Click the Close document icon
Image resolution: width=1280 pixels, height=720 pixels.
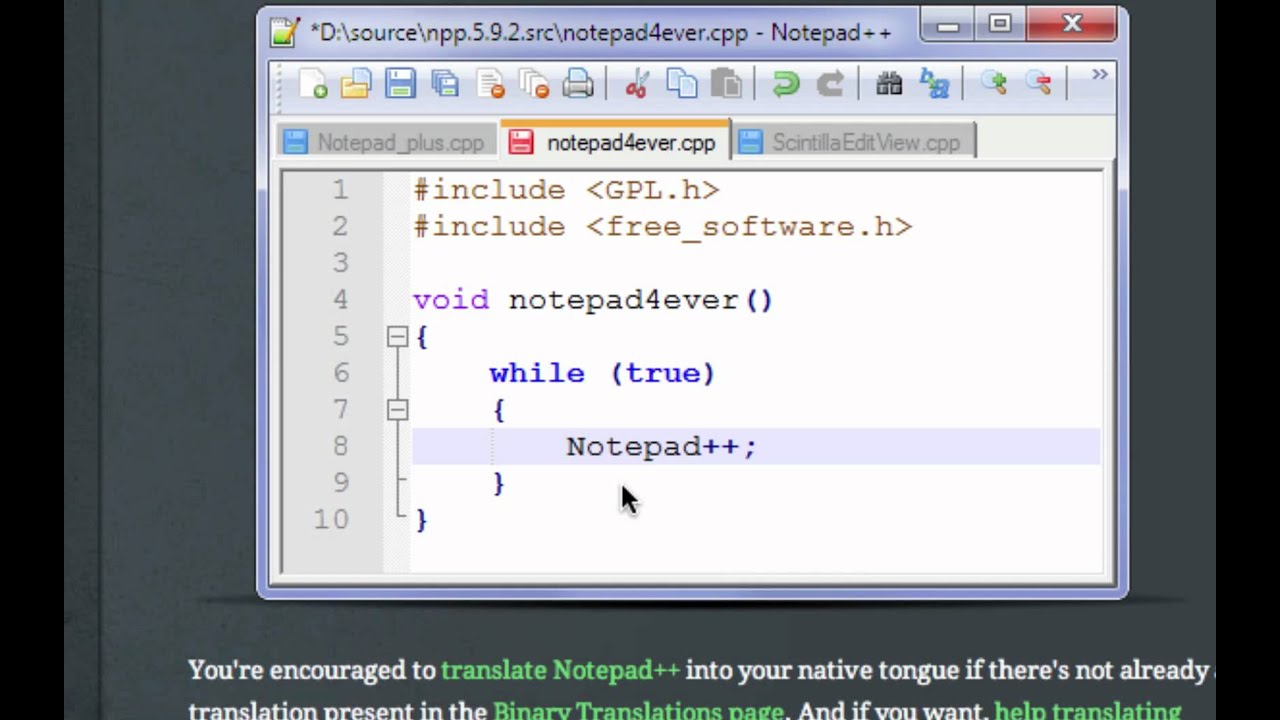tap(490, 84)
